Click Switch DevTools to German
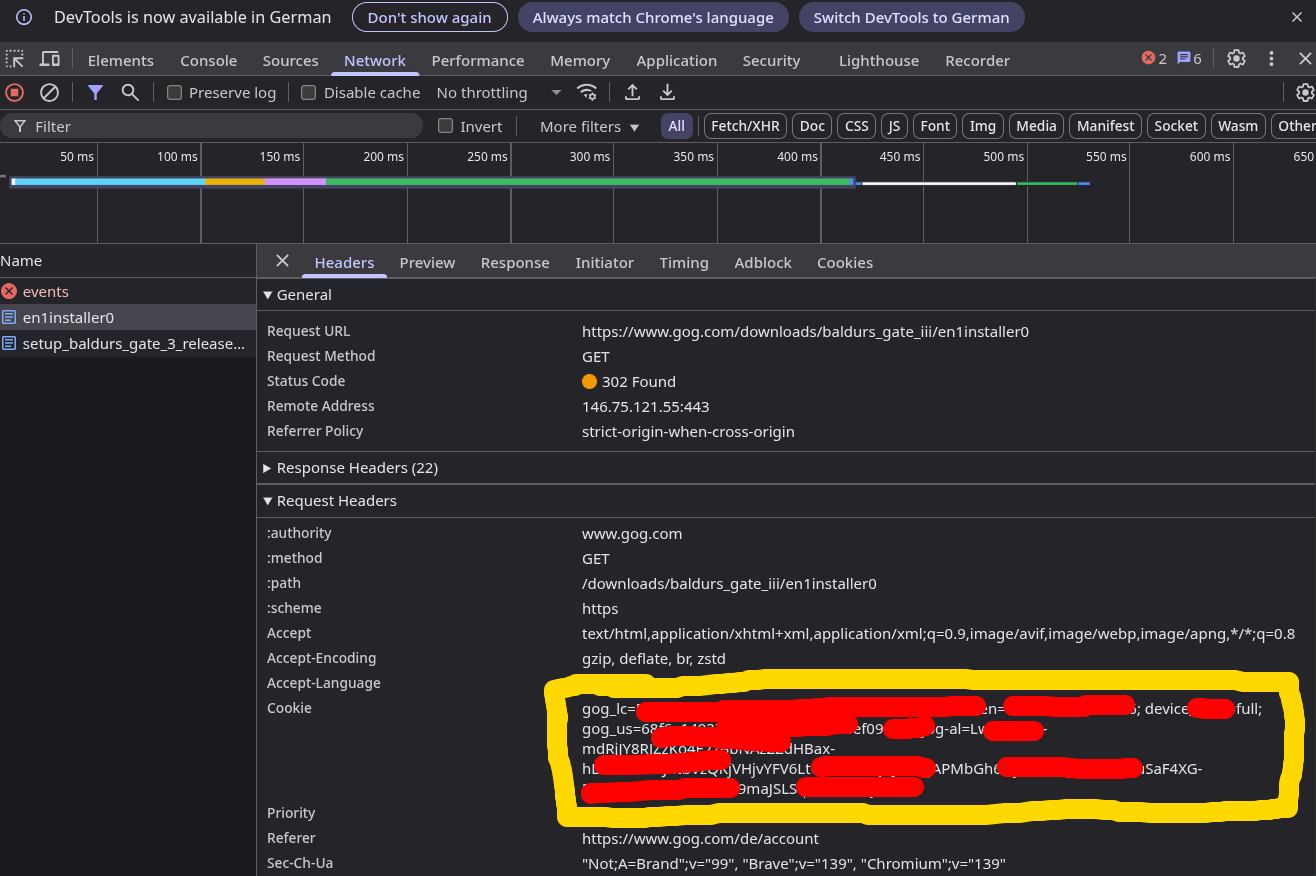This screenshot has width=1316, height=876. [x=911, y=17]
